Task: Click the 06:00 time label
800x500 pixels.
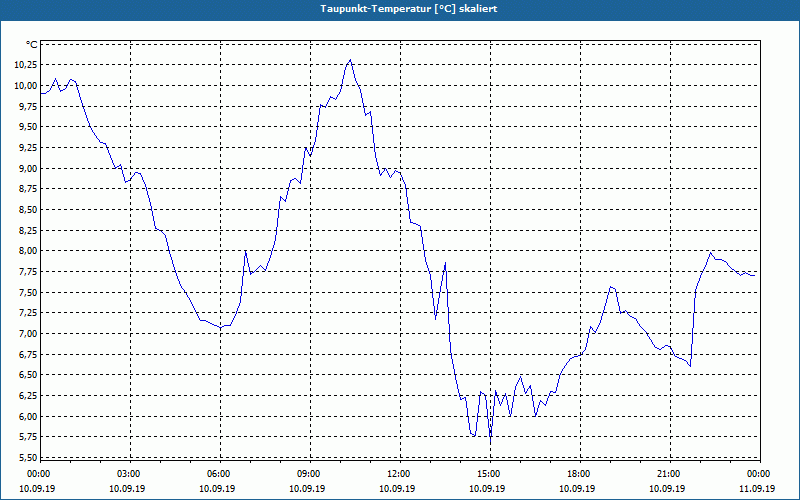Action: coord(218,474)
